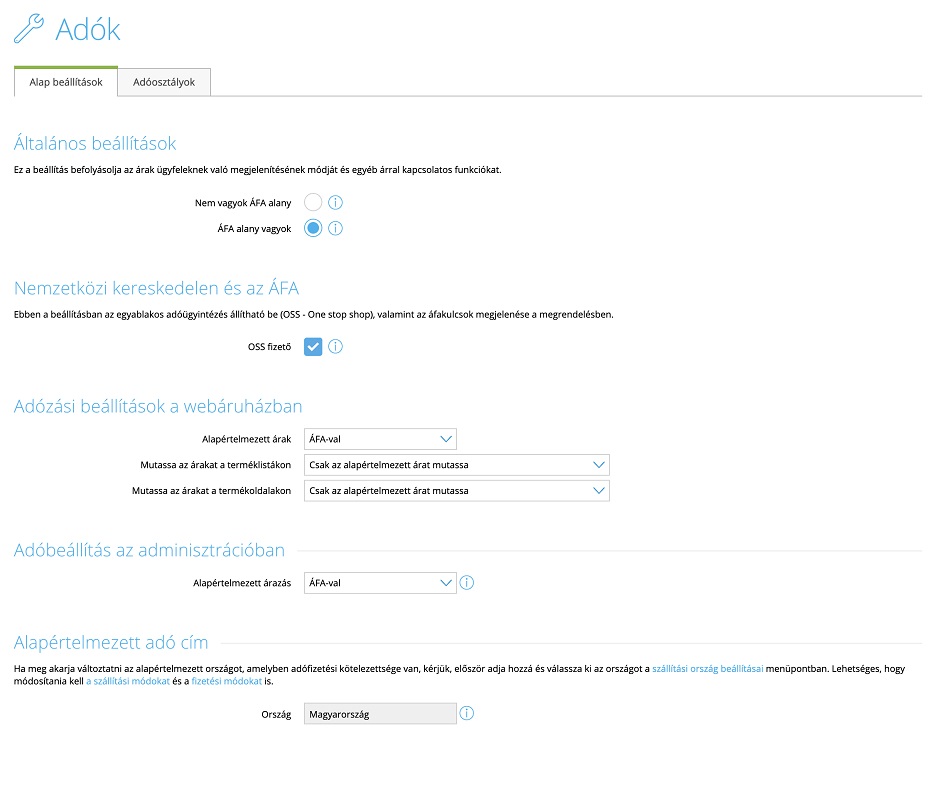Follow the szállítási módokat link
The height and width of the screenshot is (800, 933).
(128, 681)
